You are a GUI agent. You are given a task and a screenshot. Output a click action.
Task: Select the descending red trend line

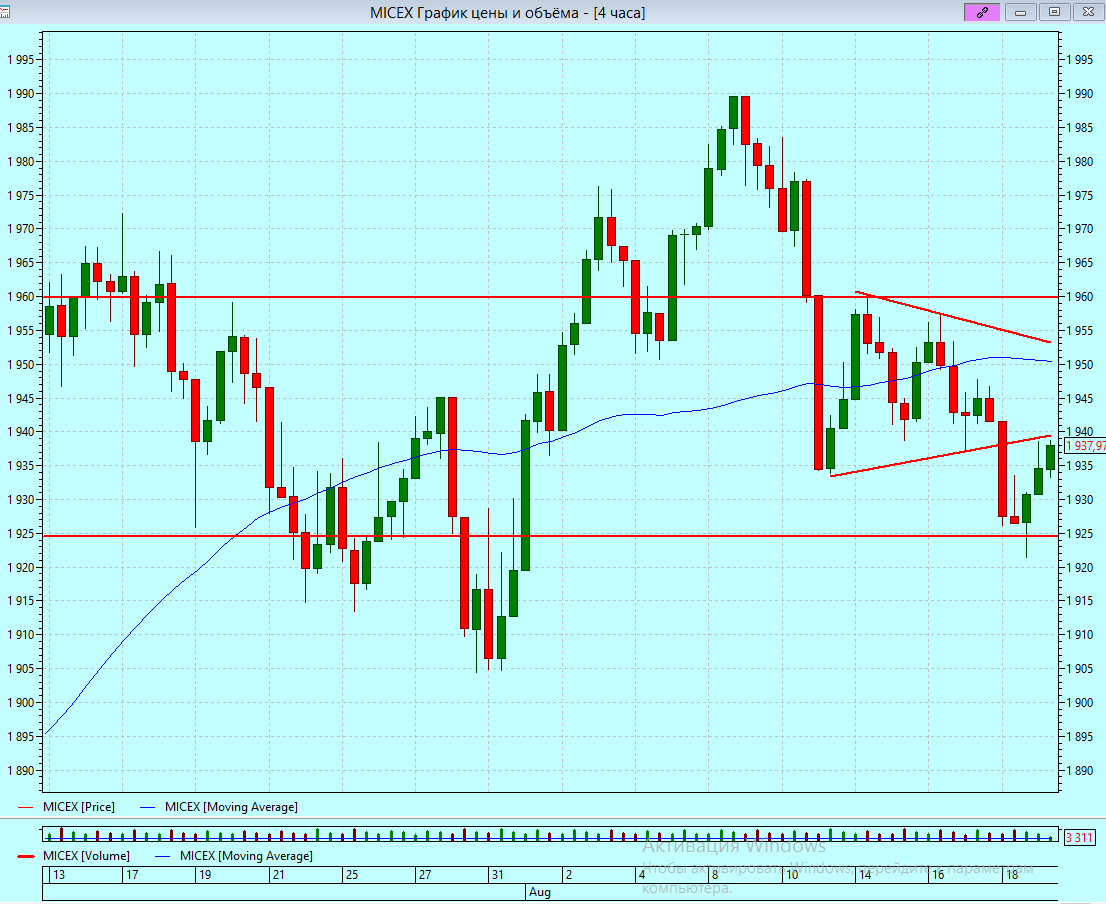(953, 317)
